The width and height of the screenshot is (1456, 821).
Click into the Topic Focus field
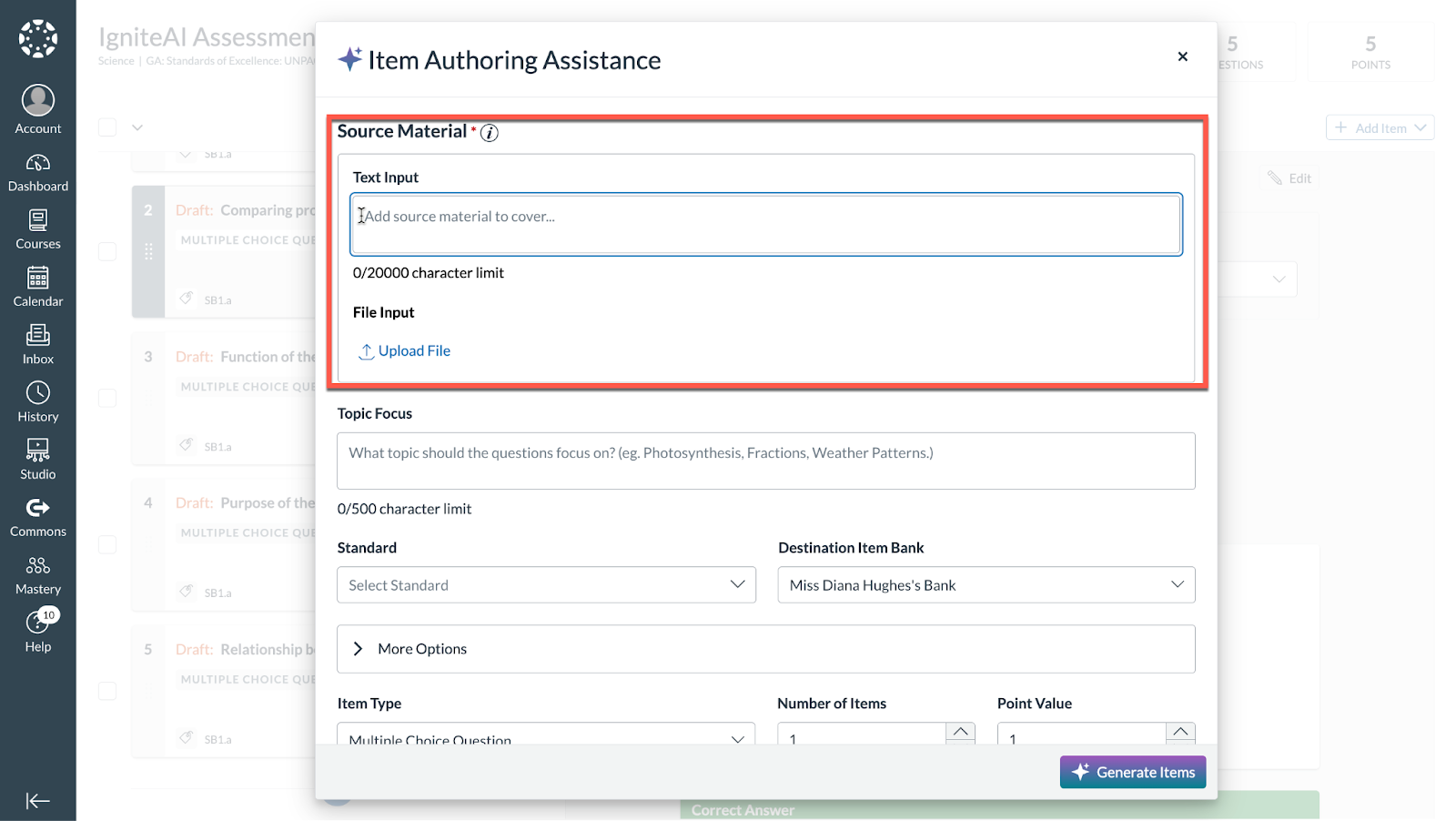click(766, 461)
